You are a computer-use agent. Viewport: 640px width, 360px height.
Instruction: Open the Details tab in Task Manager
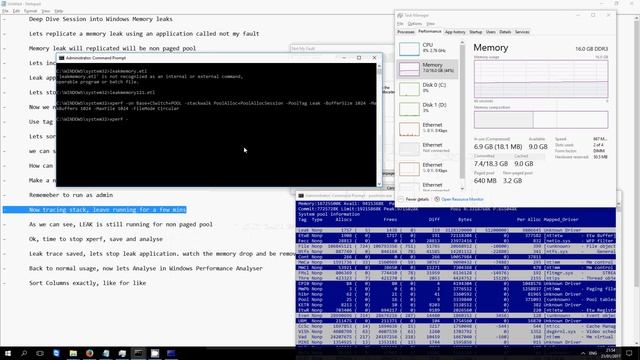click(x=505, y=32)
